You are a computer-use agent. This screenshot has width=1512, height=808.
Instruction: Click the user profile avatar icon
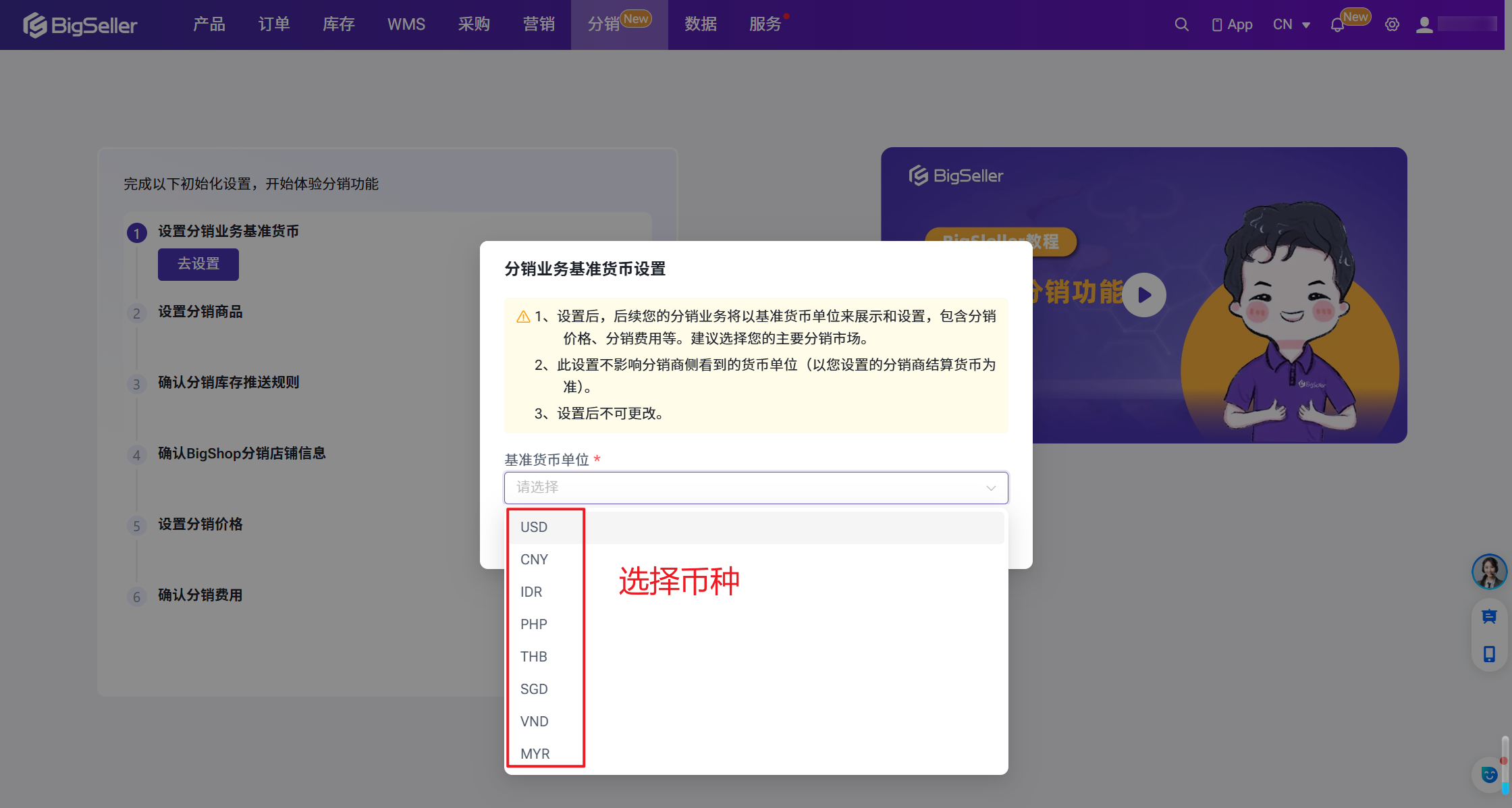click(1424, 25)
